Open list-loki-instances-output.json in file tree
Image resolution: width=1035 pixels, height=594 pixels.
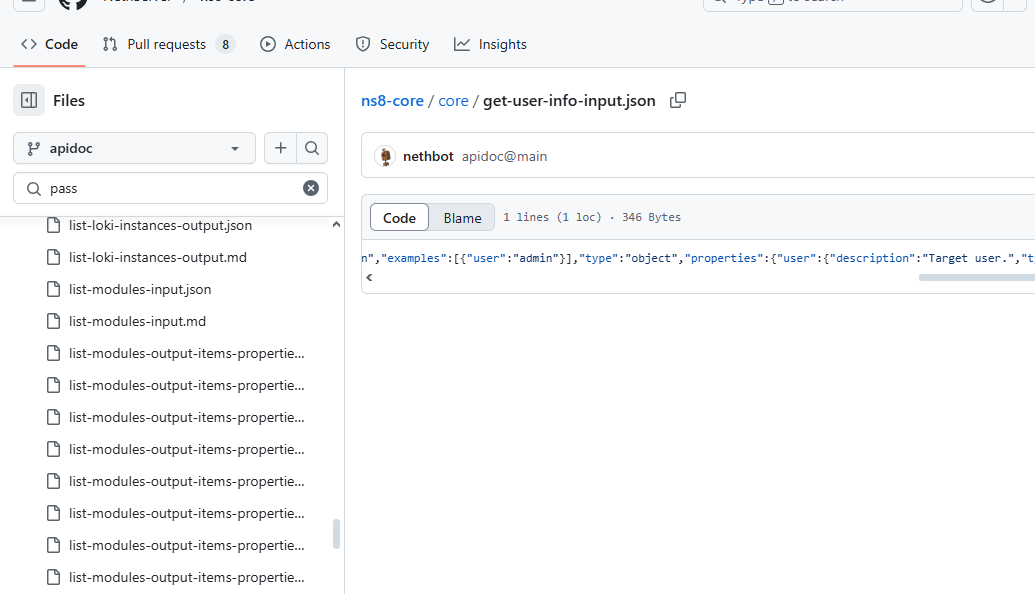tap(160, 225)
